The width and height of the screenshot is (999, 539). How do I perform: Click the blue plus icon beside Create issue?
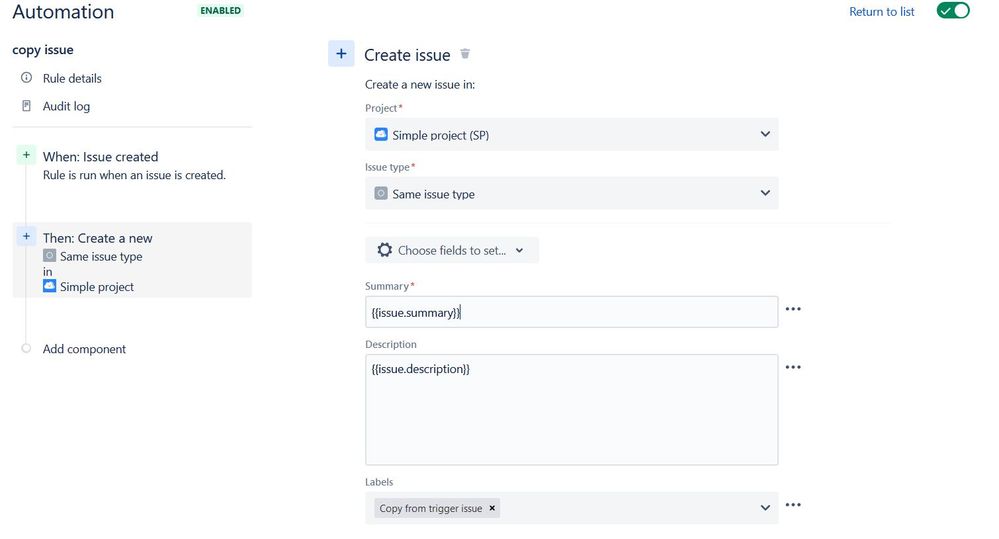(x=341, y=54)
